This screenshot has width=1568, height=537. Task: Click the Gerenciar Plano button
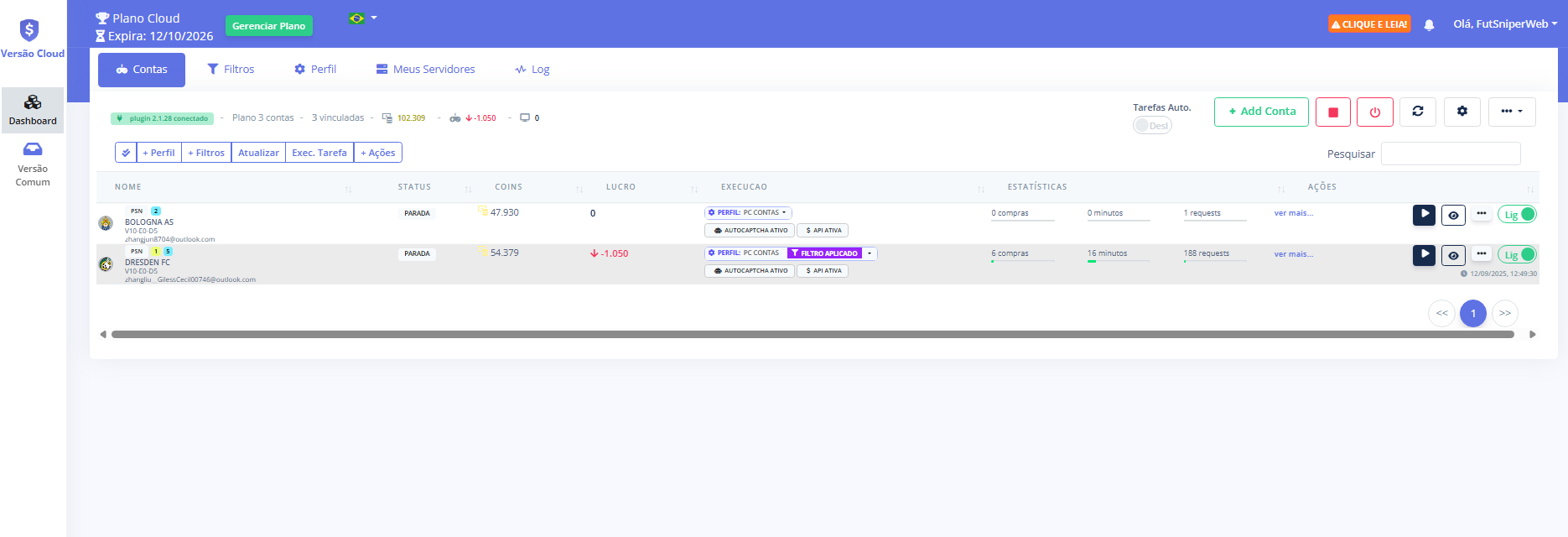pyautogui.click(x=268, y=26)
